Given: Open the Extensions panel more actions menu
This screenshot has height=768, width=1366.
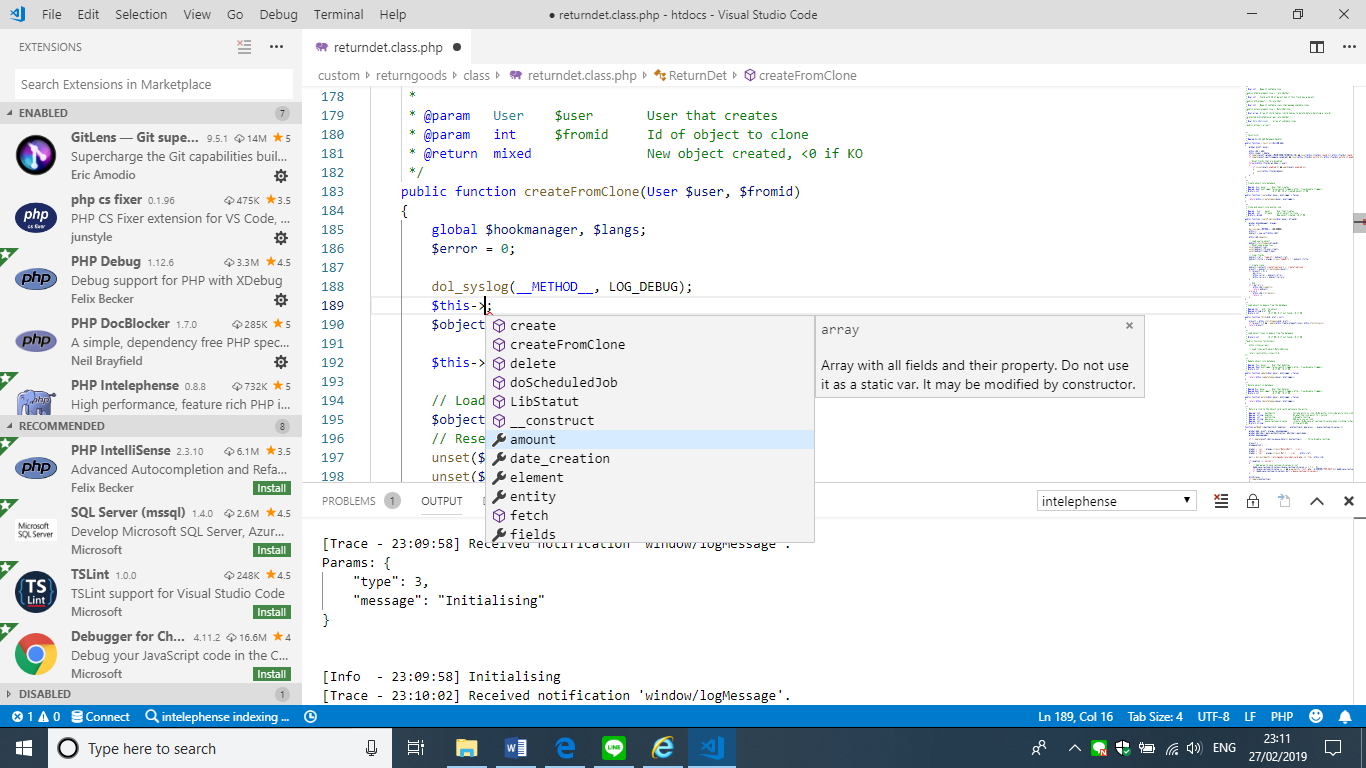Looking at the screenshot, I should 277,47.
